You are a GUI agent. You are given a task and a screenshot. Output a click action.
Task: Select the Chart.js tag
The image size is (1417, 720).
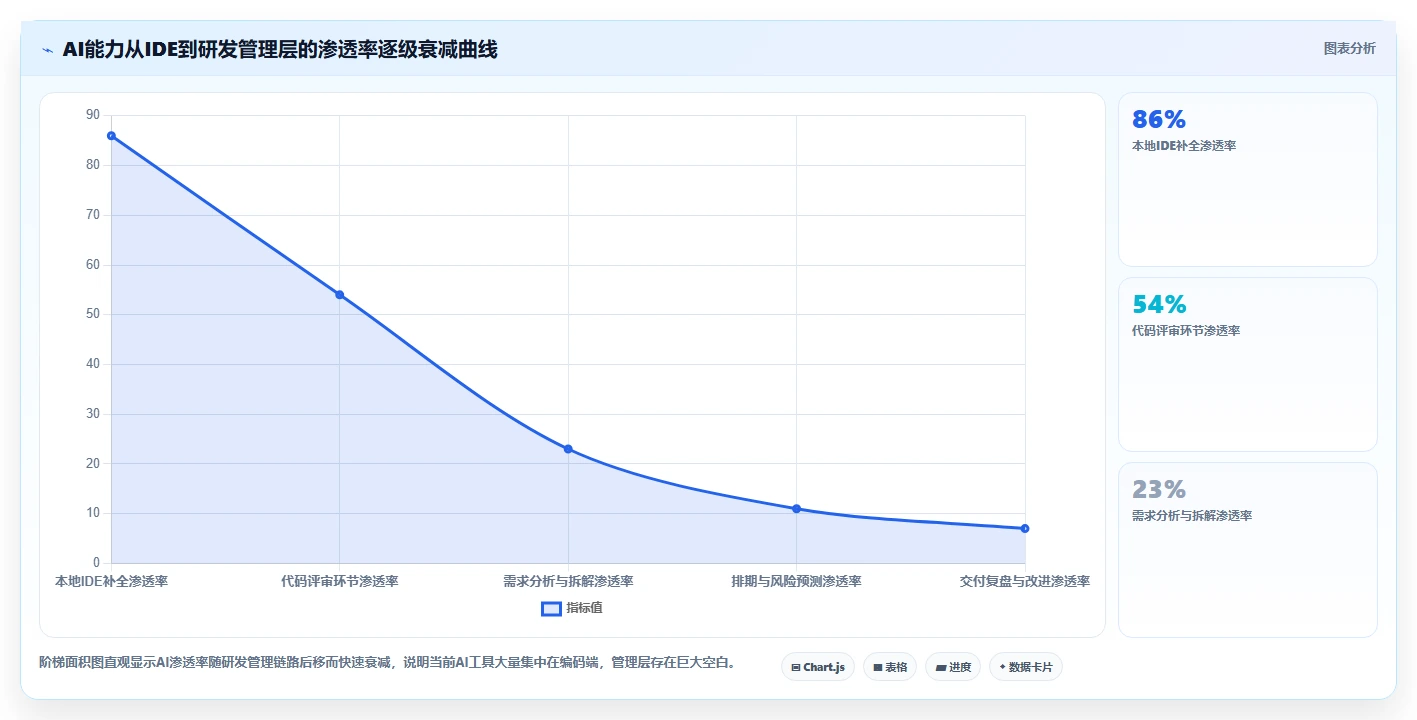(817, 667)
